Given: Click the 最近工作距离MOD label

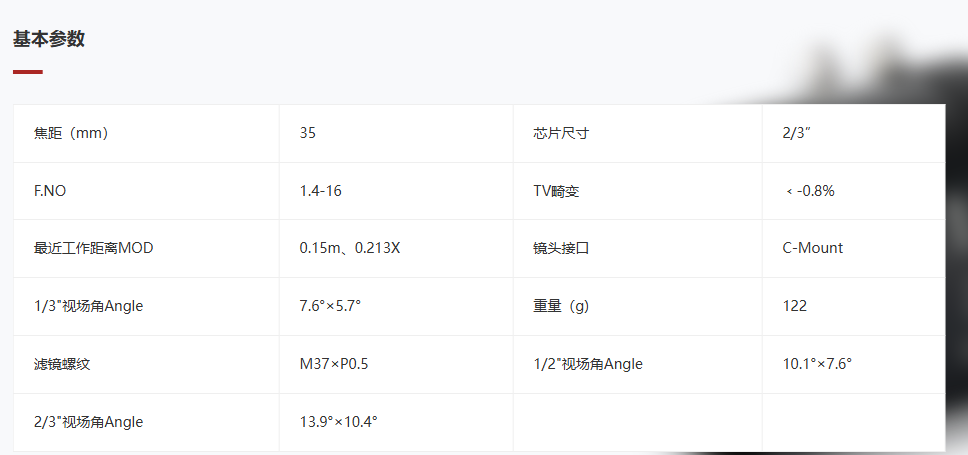Looking at the screenshot, I should coord(93,248).
